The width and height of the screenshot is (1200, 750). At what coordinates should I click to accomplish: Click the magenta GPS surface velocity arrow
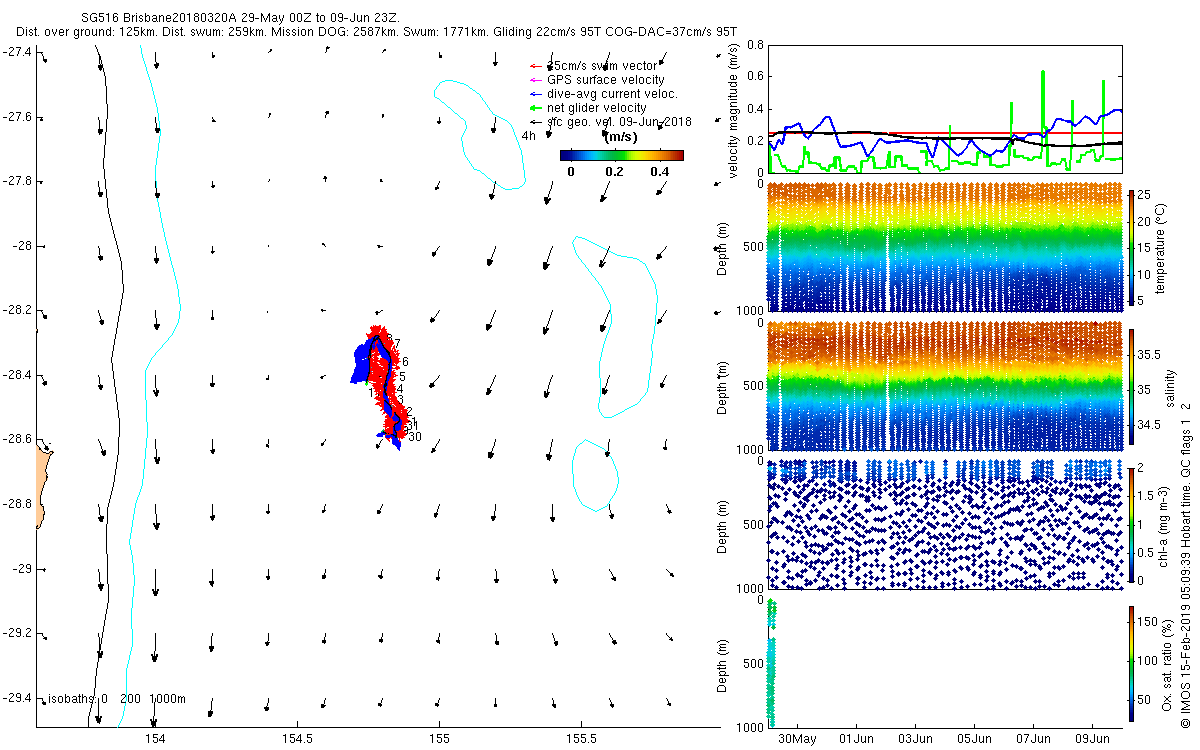pos(535,80)
